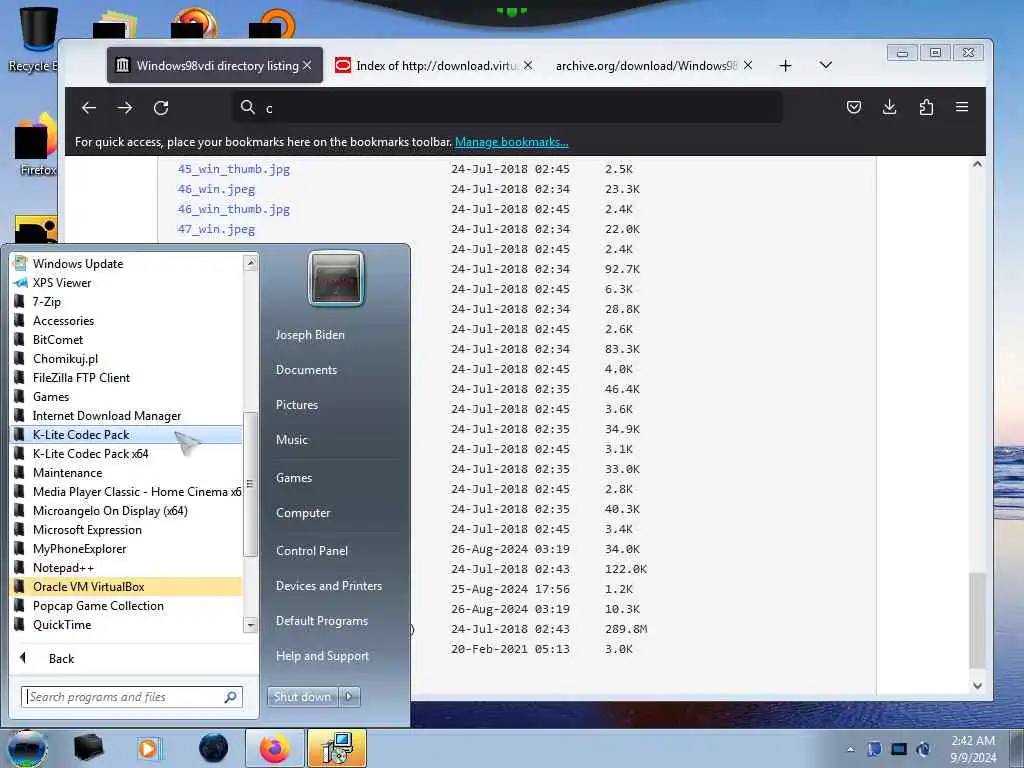Viewport: 1024px width, 768px height.
Task: Expand the K-Lite Codec Pack folder
Action: pyautogui.click(x=127, y=434)
